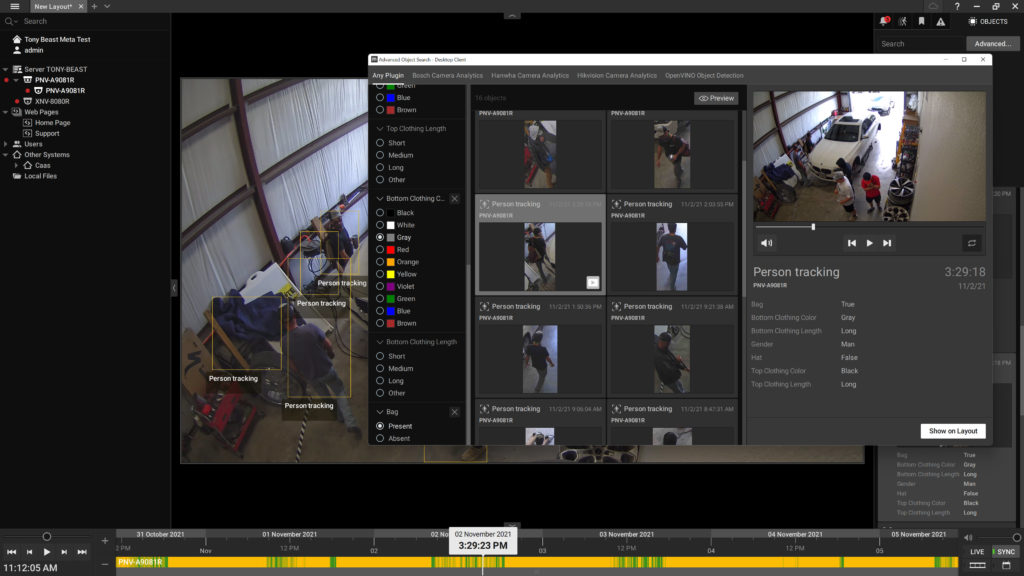Select Short top clothing length
The image size is (1024, 576).
[x=380, y=143]
